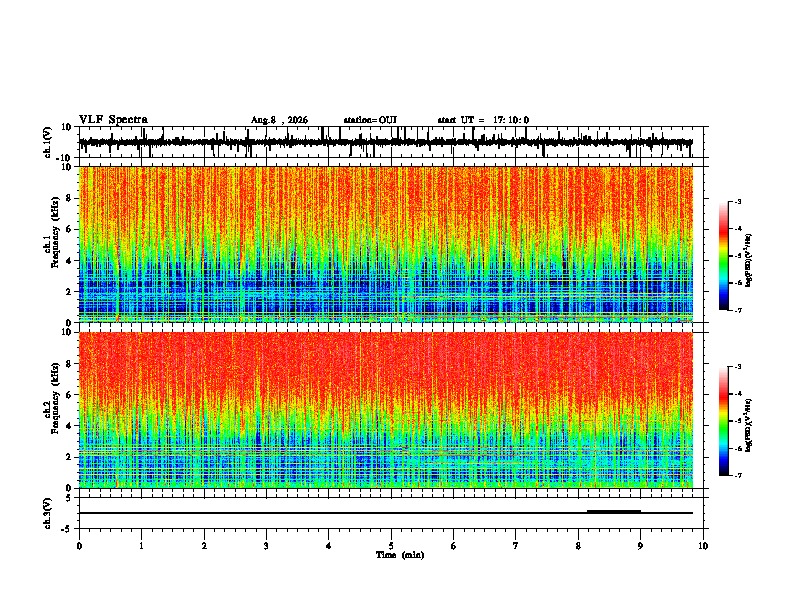The width and height of the screenshot is (792, 612).
Task: Click the ch.1 "Frequency (kHz)" axis label
Action: point(54,232)
